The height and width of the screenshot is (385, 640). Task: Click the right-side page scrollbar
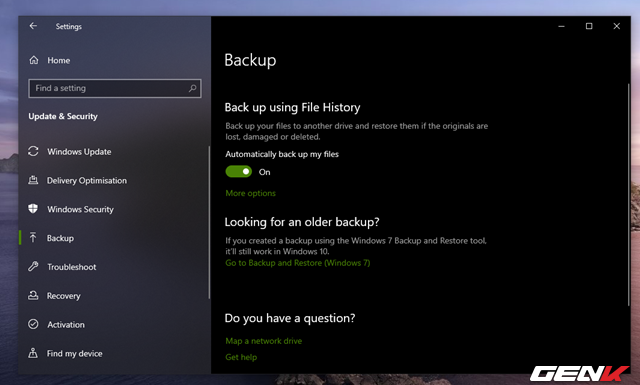click(629, 194)
